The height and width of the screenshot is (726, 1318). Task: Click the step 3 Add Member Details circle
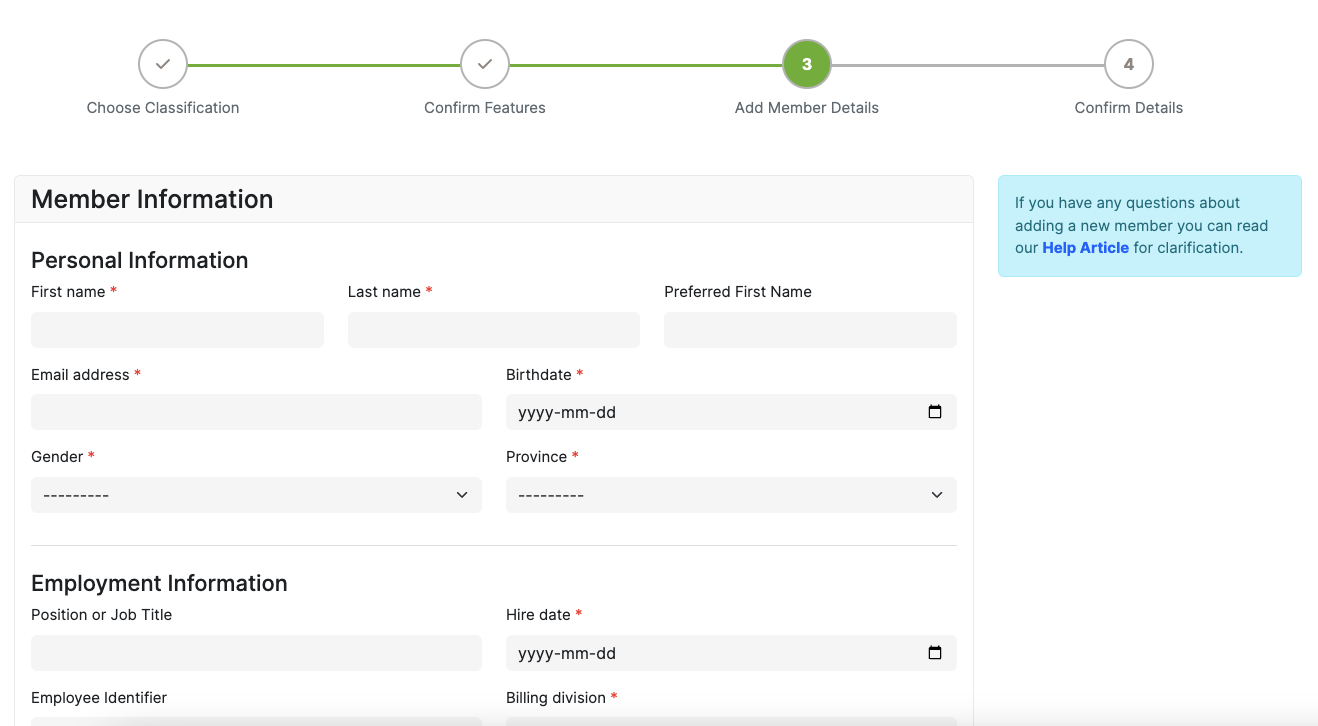pyautogui.click(x=807, y=64)
